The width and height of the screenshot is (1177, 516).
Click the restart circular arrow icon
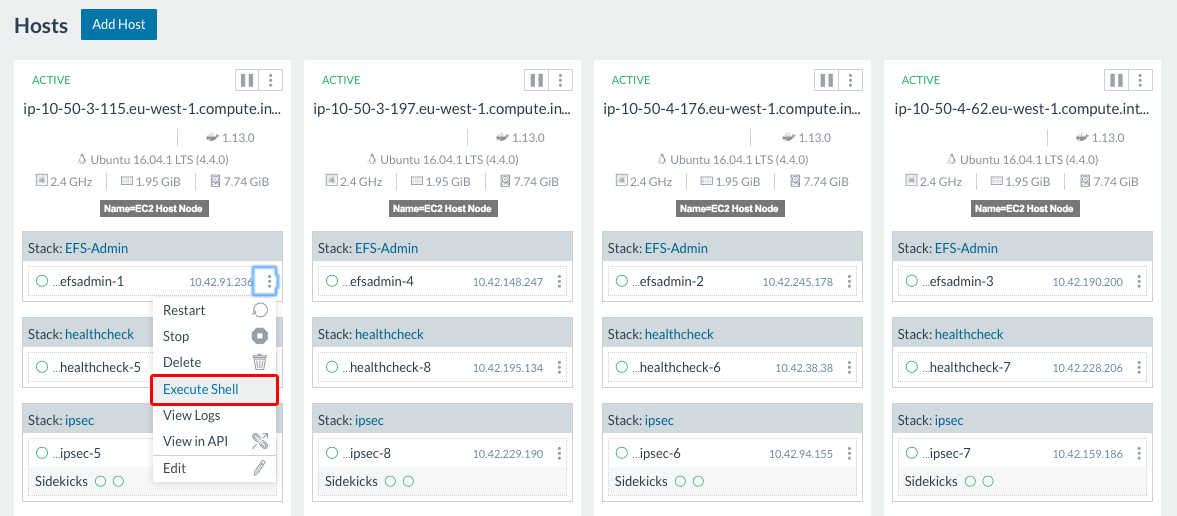[260, 310]
